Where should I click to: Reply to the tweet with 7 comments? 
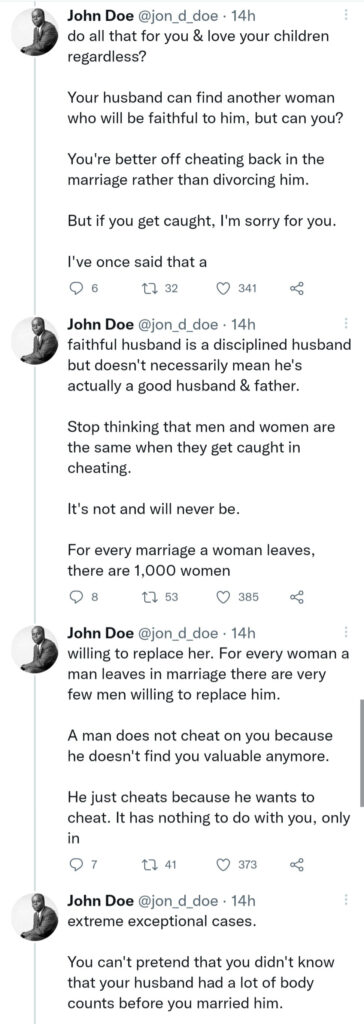(75, 865)
